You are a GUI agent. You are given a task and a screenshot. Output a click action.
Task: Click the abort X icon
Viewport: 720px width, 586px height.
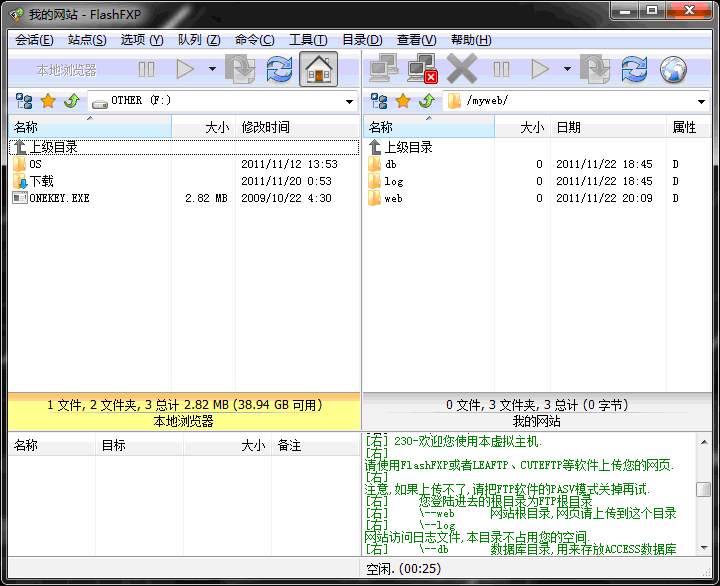[x=461, y=69]
